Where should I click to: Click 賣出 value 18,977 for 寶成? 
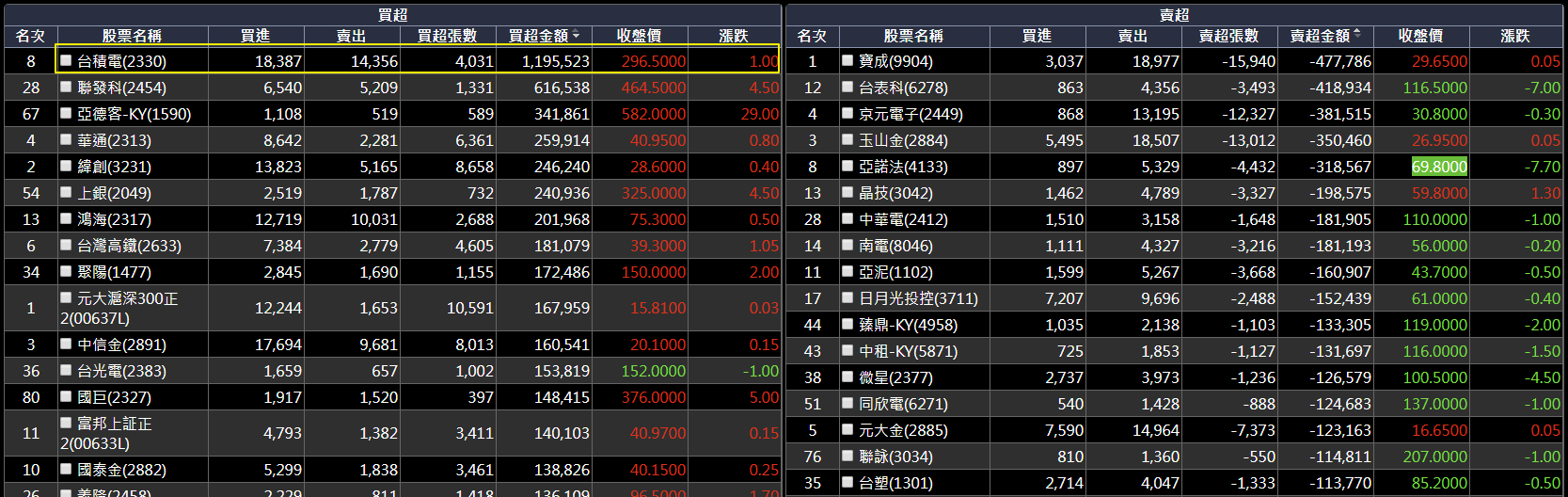pyautogui.click(x=1156, y=61)
